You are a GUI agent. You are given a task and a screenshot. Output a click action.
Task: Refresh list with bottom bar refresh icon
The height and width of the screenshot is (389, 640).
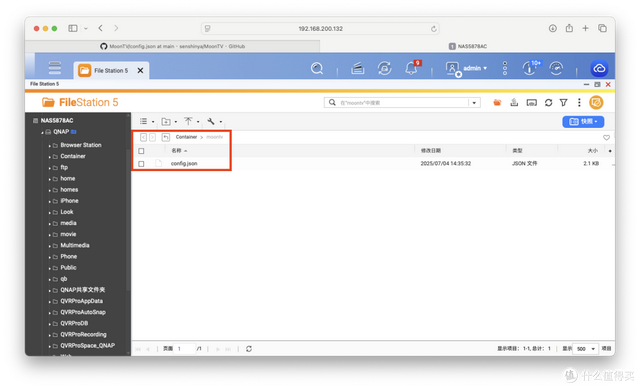click(x=249, y=349)
